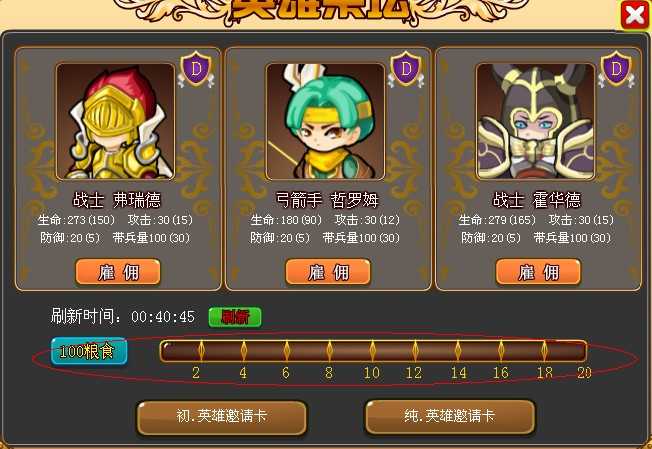Select the green-haired archer 哲罗姆 portrait
Viewport: 652px width, 449px height.
(326, 121)
